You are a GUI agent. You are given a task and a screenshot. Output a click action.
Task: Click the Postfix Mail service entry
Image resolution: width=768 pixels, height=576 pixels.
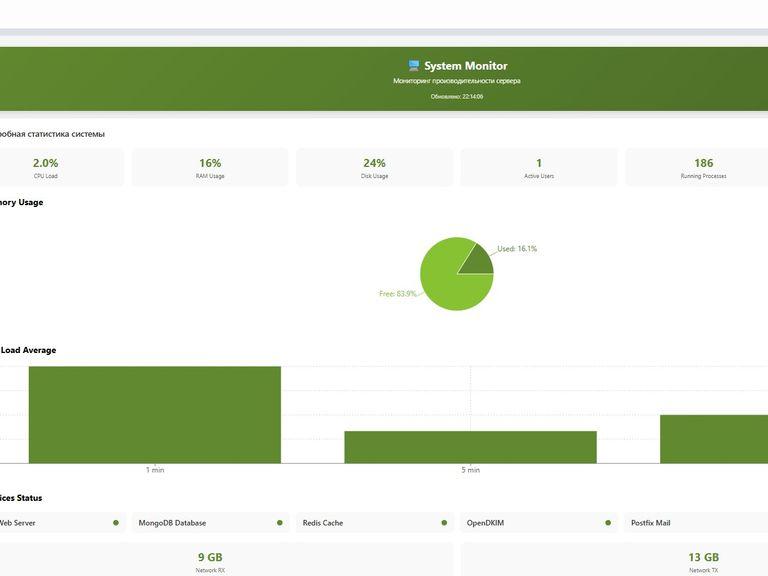click(696, 523)
